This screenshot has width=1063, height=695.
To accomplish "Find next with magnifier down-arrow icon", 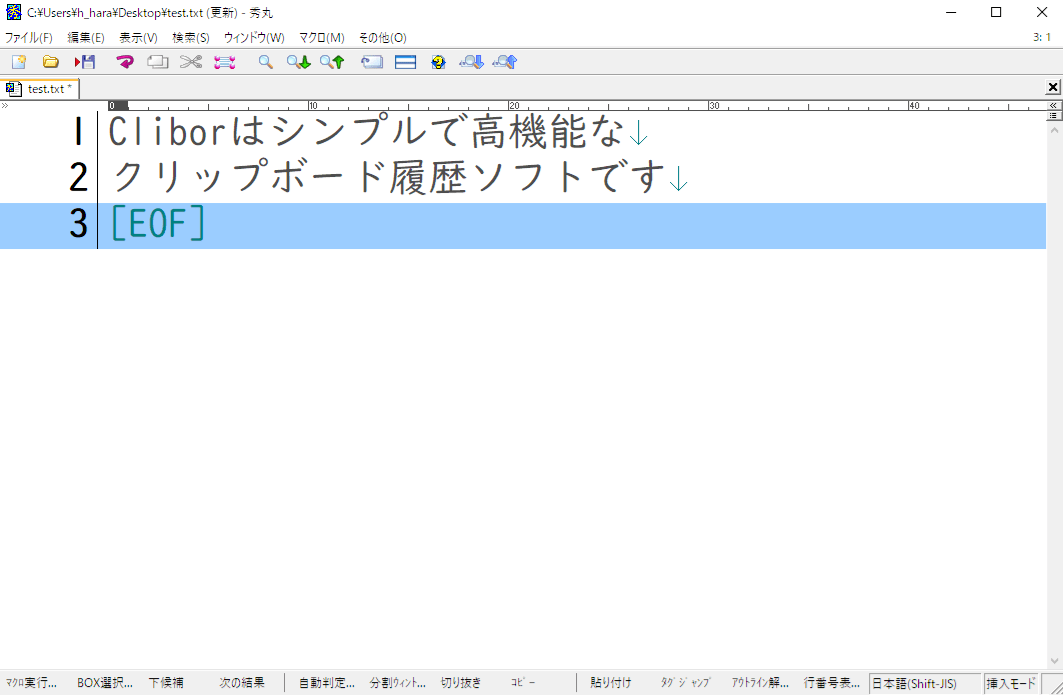I will click(298, 62).
